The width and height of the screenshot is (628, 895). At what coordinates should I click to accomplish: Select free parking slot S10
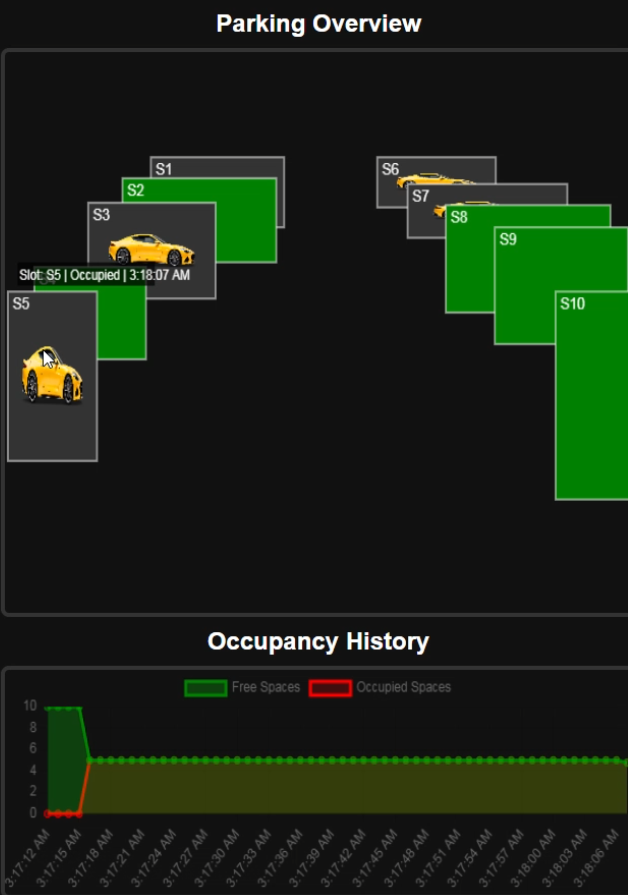(591, 395)
